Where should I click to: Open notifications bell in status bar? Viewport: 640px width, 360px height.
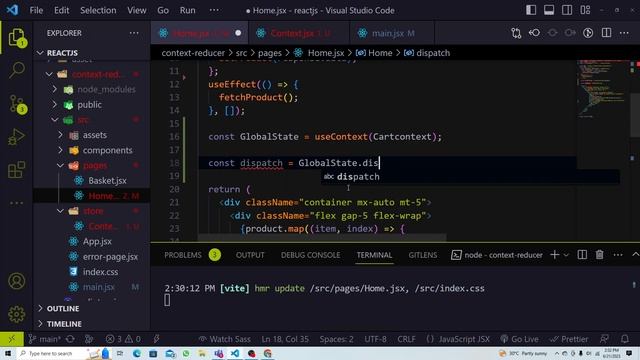pos(625,339)
